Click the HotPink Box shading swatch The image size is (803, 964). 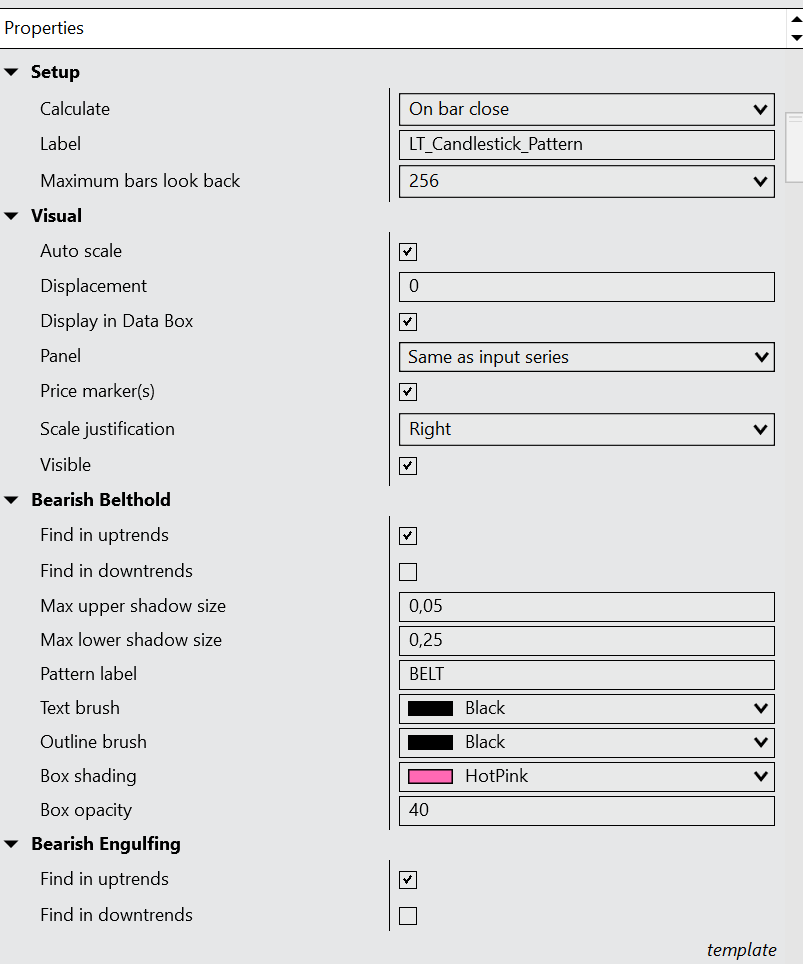coord(430,777)
